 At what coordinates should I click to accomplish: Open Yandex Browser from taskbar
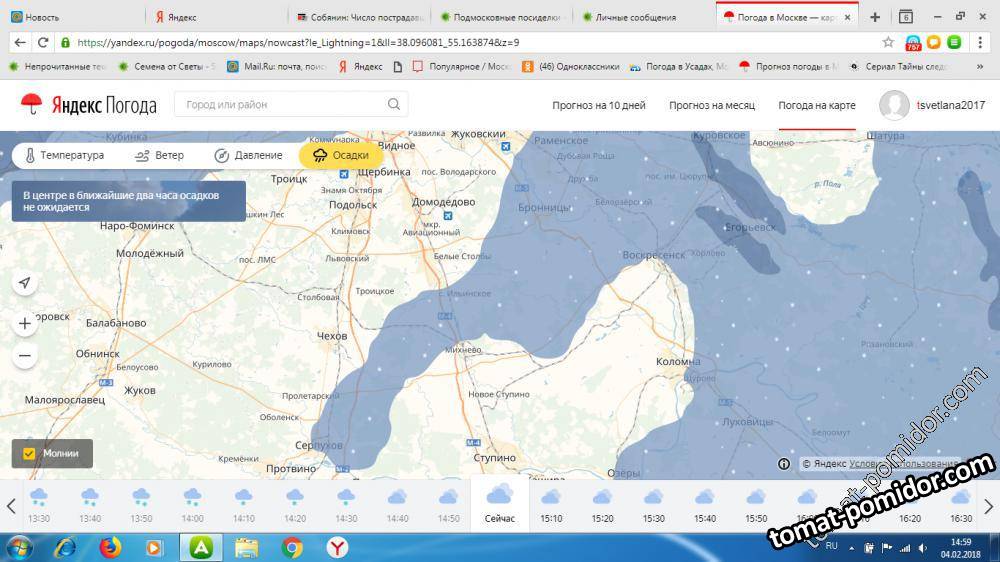(x=337, y=548)
